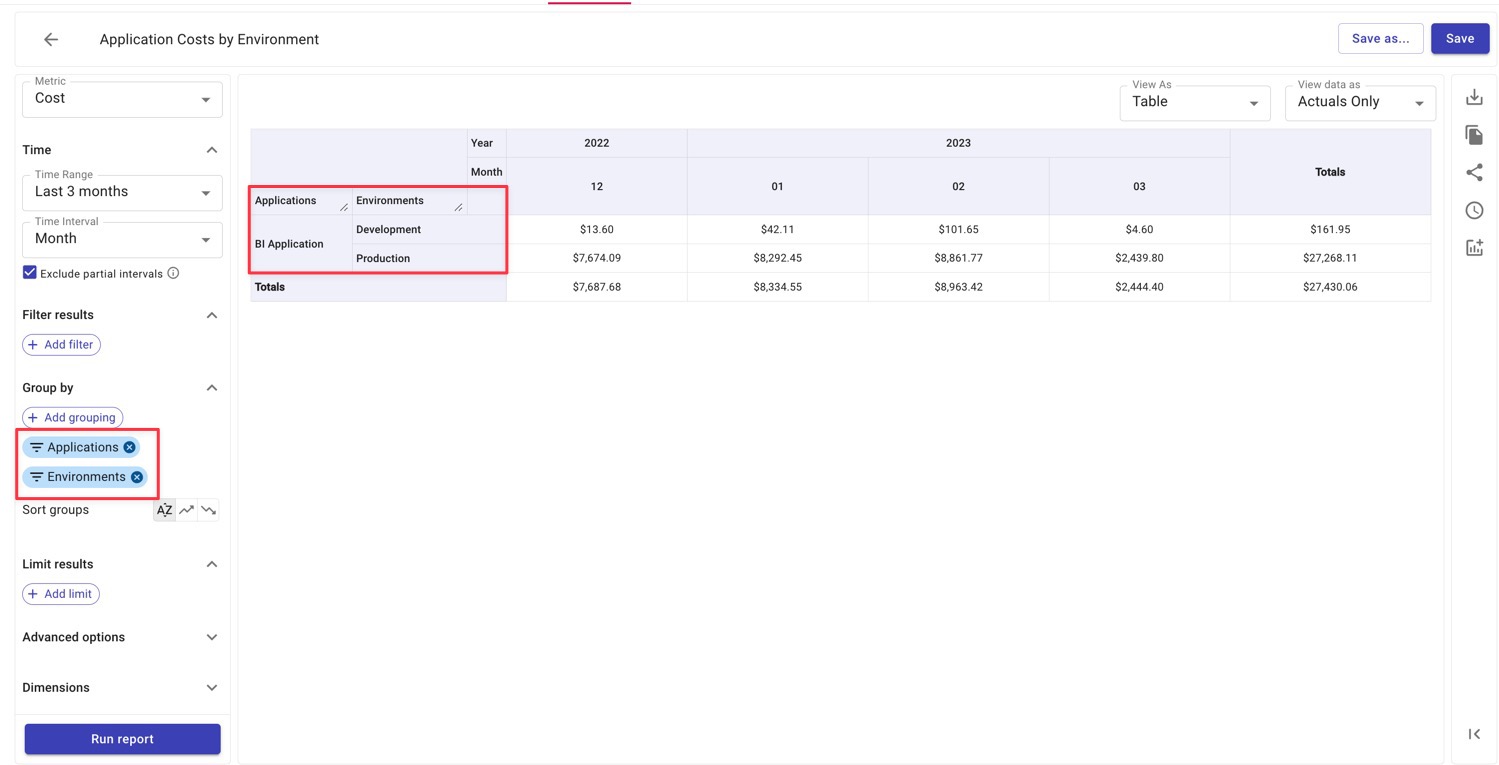Open the schedule clock icon
The image size is (1499, 765).
[1474, 210]
